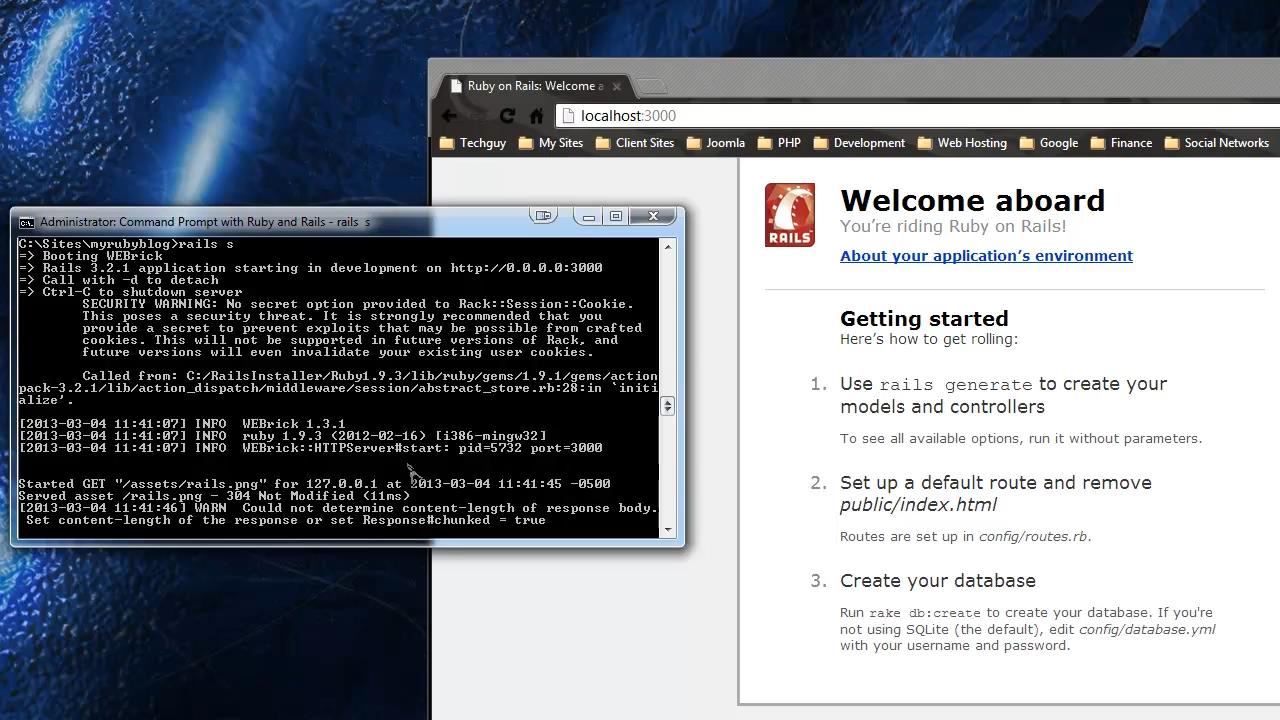Reload the localhost page
Viewport: 1280px width, 720px height.
click(x=507, y=116)
